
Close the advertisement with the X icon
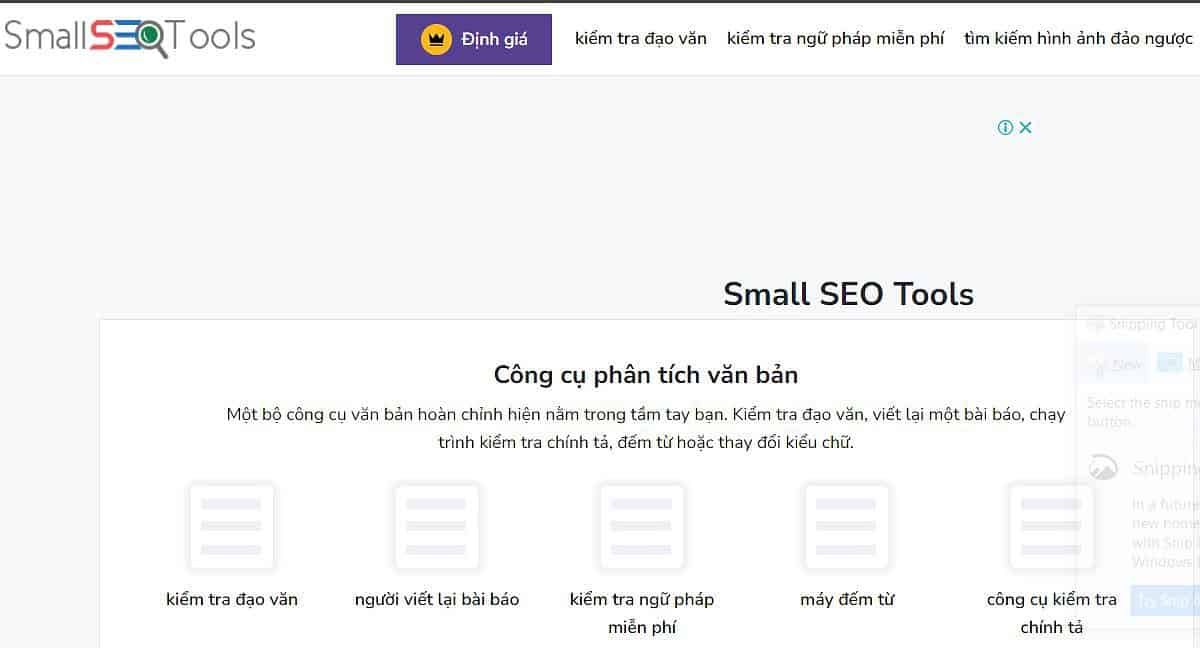pos(1025,127)
